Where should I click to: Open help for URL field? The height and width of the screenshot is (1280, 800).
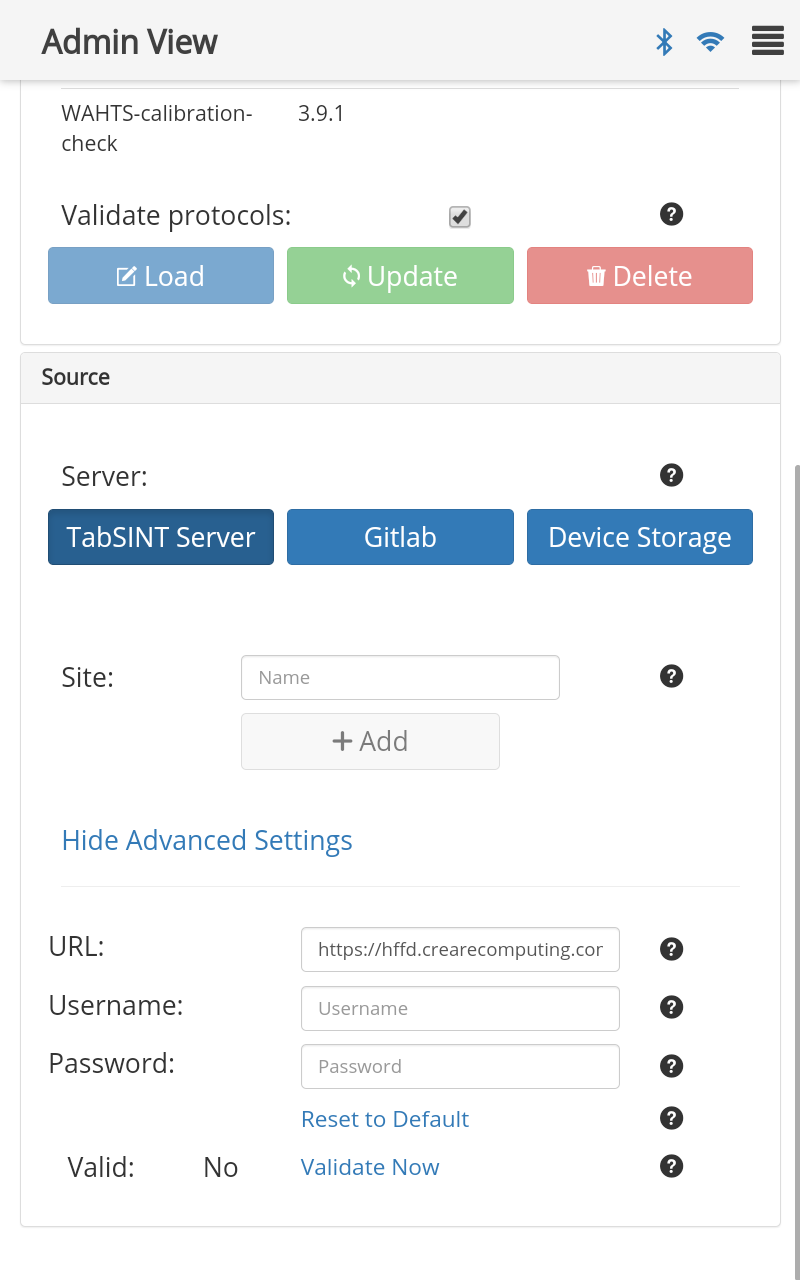pos(672,949)
